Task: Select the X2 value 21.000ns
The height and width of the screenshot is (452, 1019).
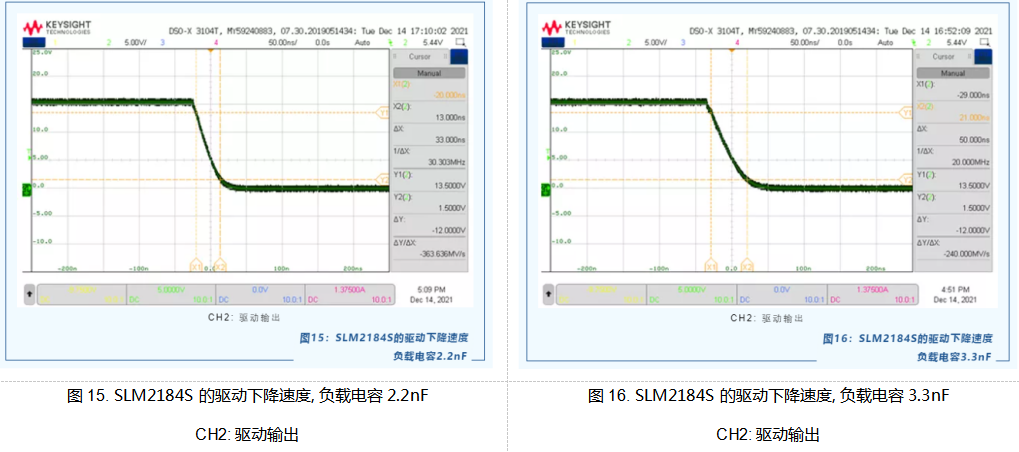Action: click(x=975, y=117)
